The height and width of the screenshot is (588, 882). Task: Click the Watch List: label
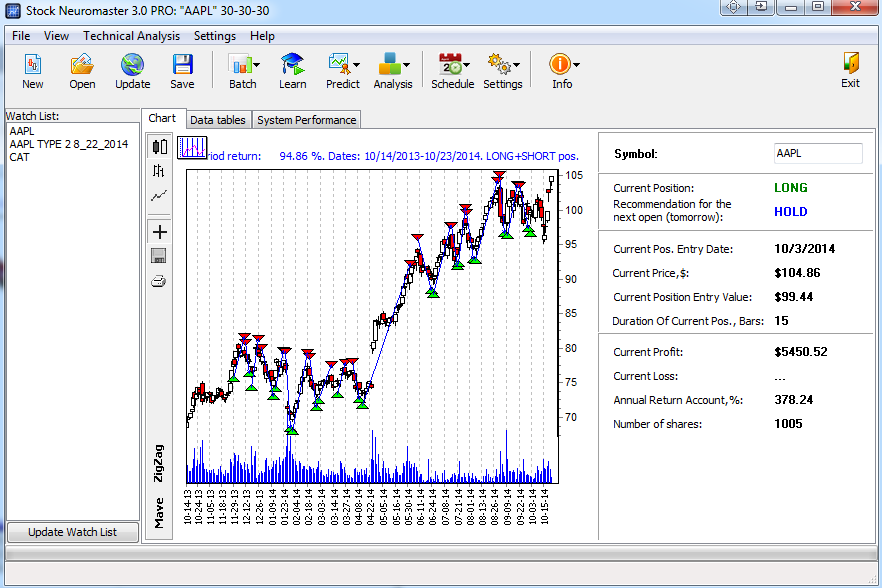[32, 116]
